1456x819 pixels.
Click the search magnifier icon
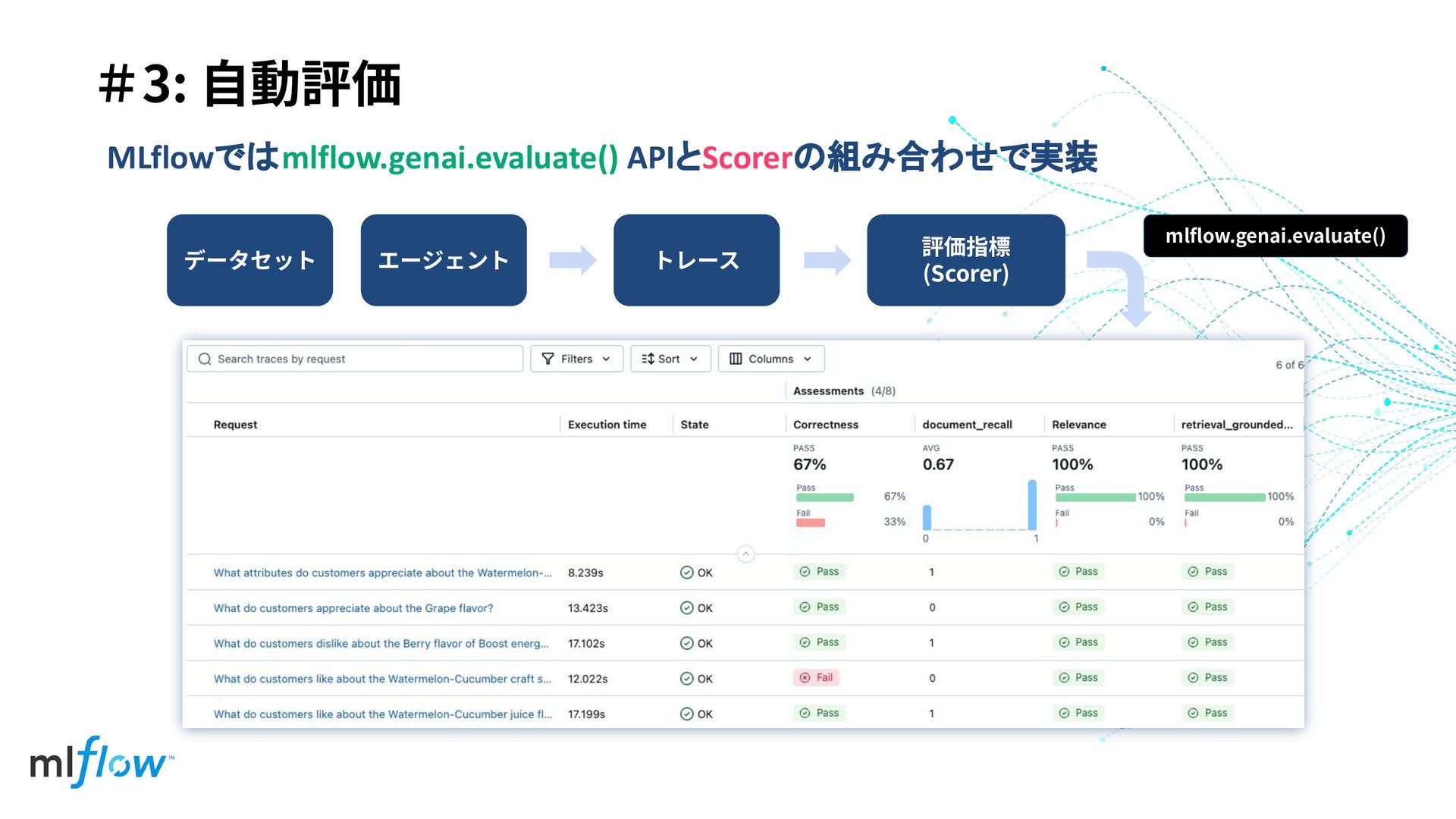tap(205, 359)
